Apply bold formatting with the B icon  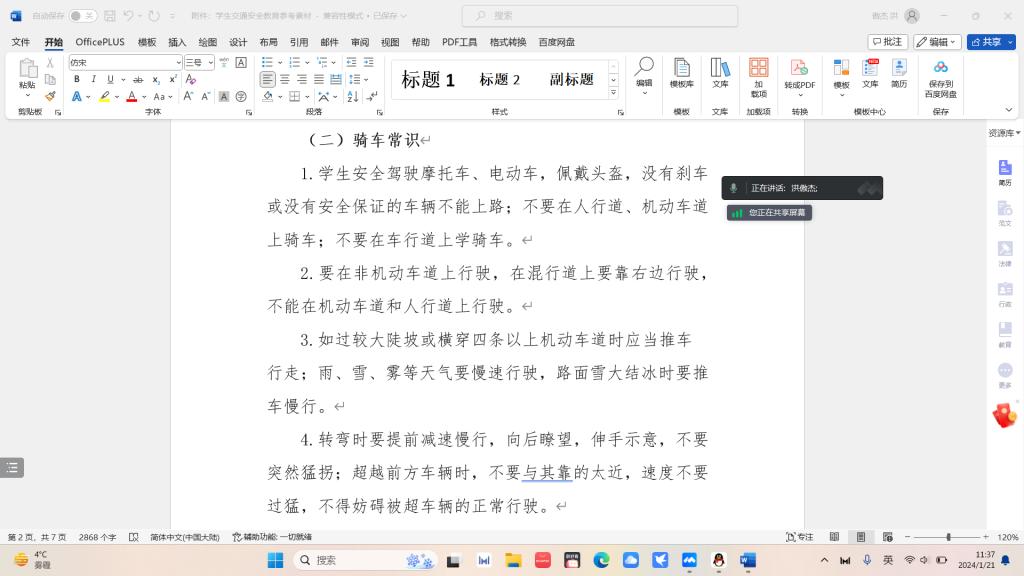(77, 79)
